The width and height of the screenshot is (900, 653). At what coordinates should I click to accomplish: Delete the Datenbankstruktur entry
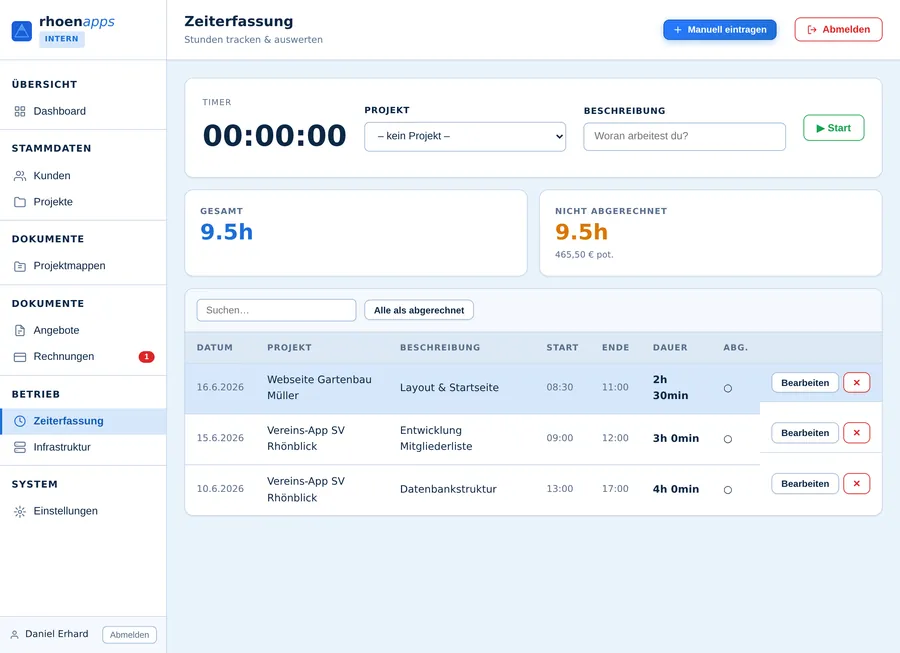coord(856,484)
